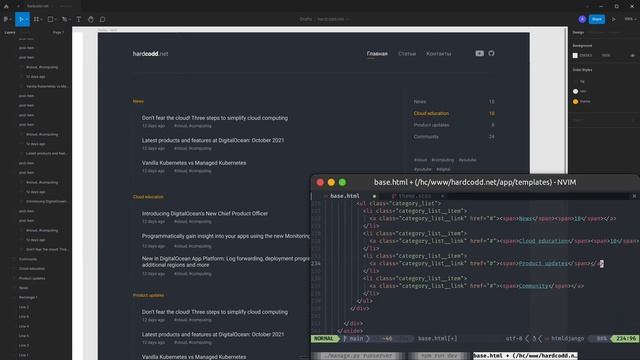Open the Figma main menu icon
This screenshot has width=640, height=360.
6,19
